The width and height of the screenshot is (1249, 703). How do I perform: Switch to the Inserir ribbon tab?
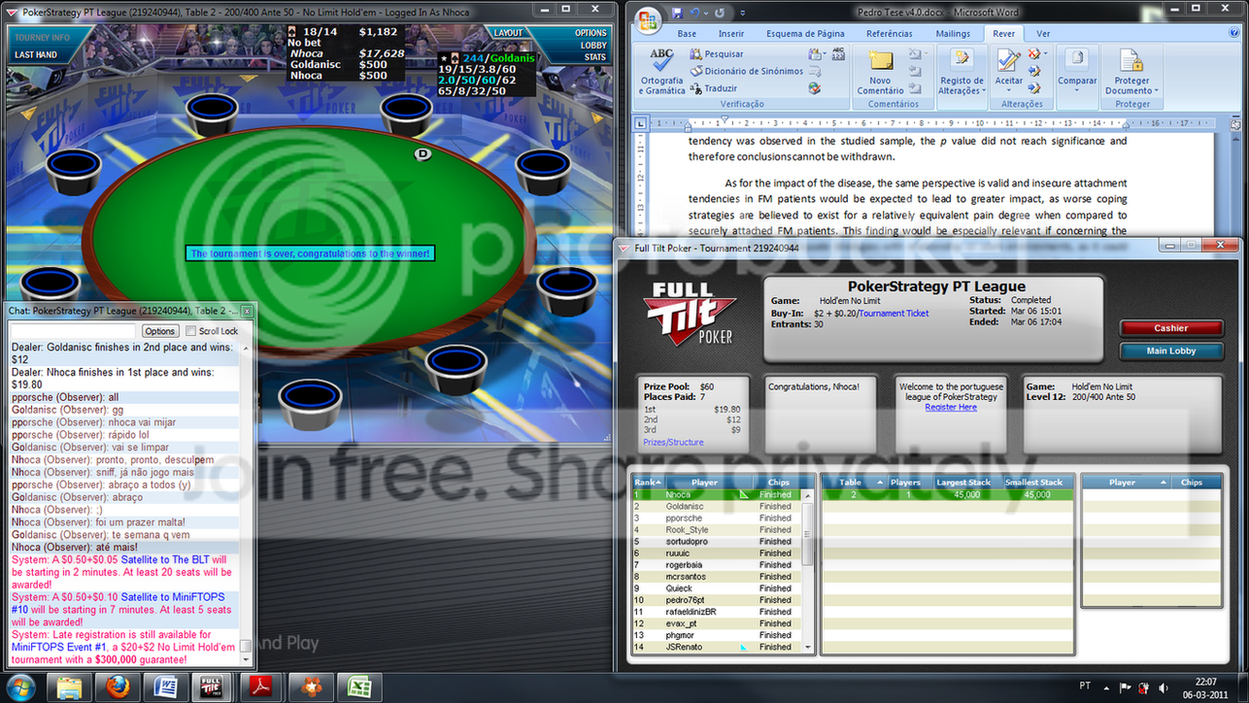pyautogui.click(x=731, y=34)
